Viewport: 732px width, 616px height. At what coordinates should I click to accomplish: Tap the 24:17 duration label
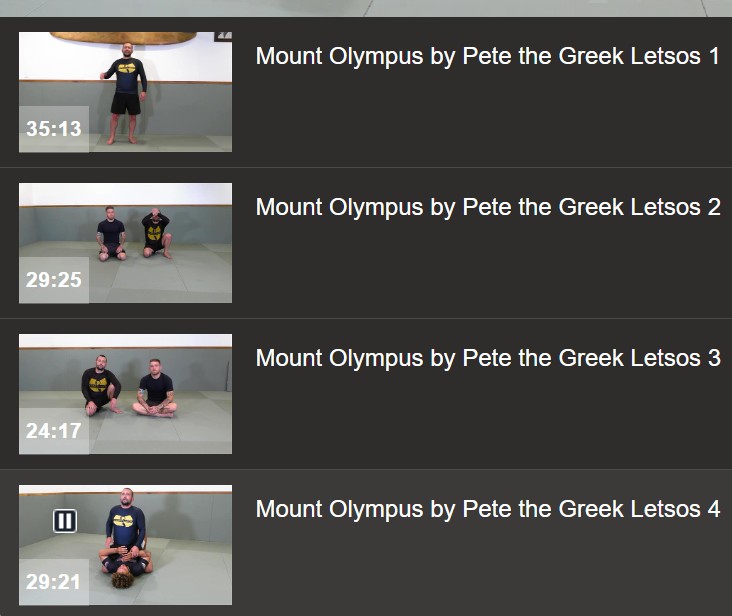pyautogui.click(x=54, y=431)
